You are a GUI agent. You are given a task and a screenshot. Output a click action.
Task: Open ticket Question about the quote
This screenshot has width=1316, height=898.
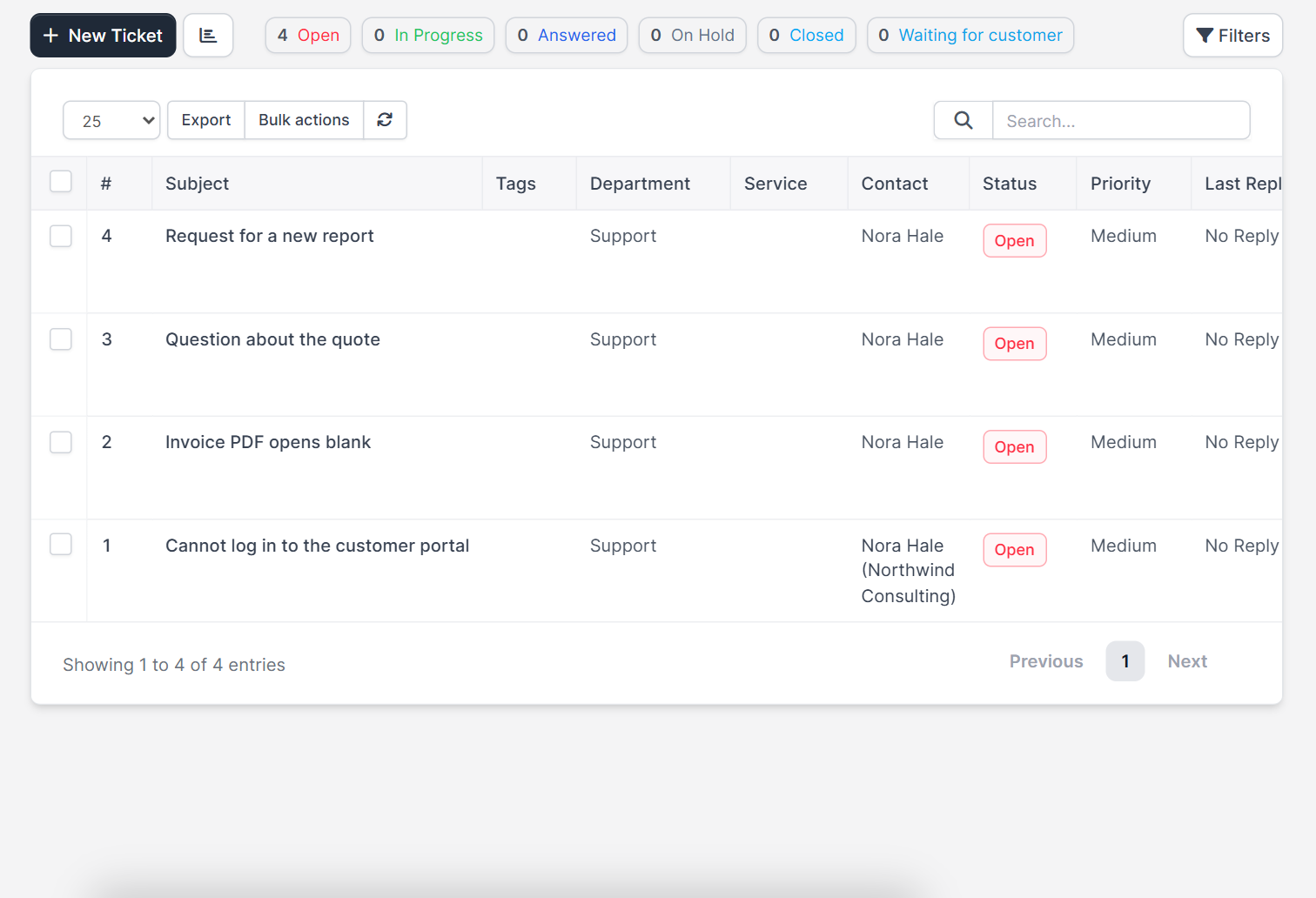[272, 339]
